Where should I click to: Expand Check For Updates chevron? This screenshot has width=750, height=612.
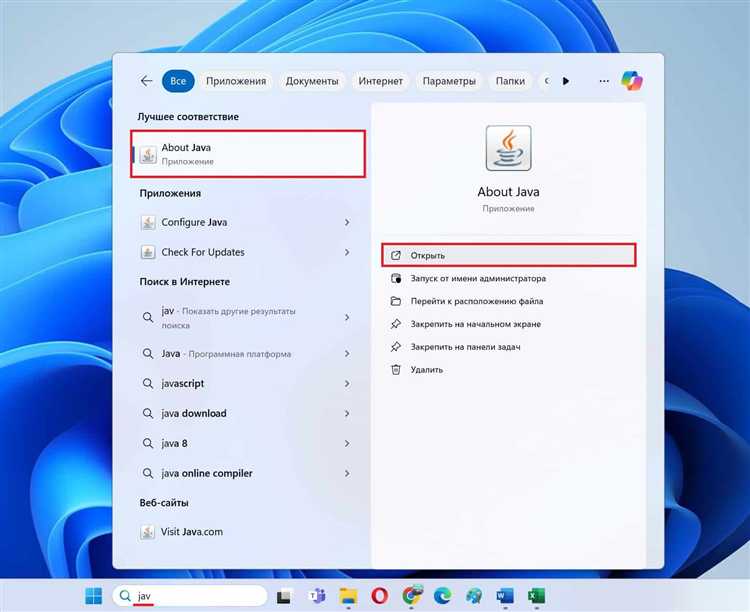pos(347,252)
